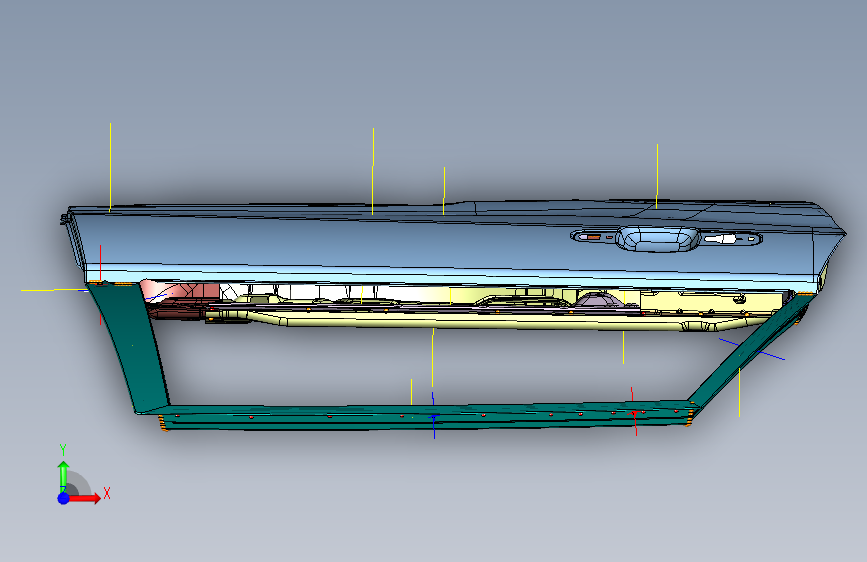Click the X label of the triad

[107, 493]
